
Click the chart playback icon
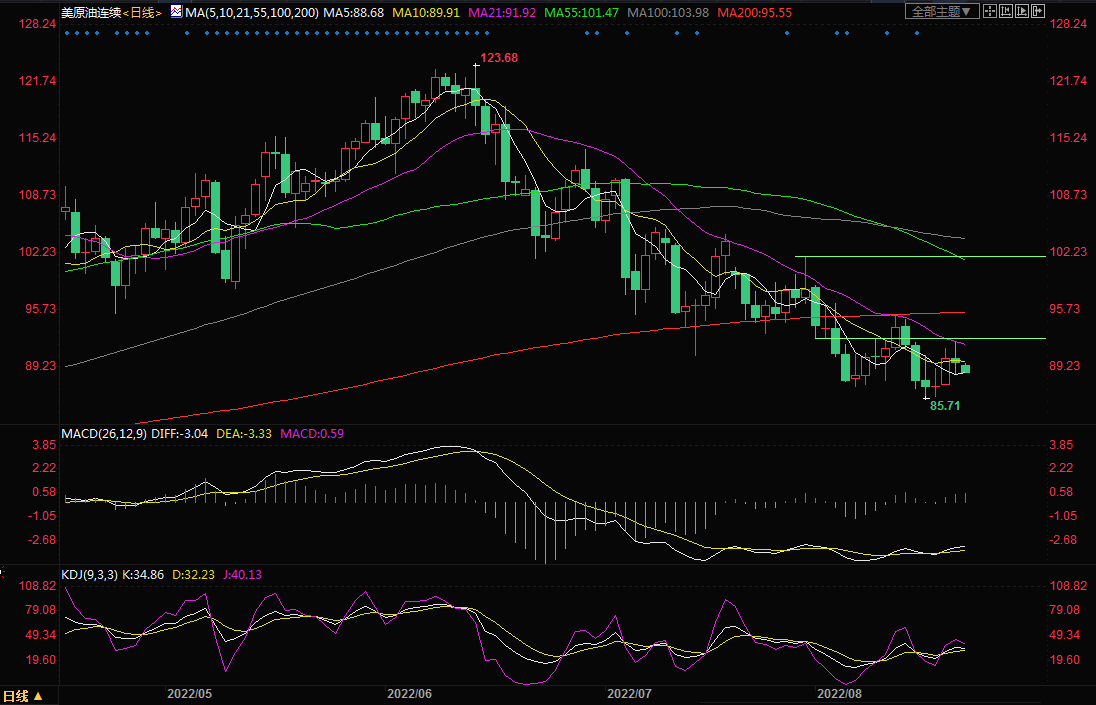click(1022, 11)
